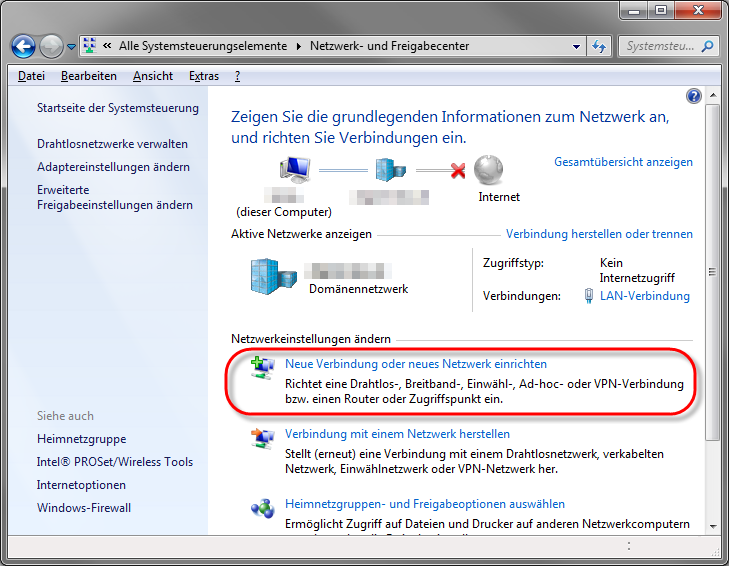The height and width of the screenshot is (566, 729).
Task: Open the Datei menu
Action: (31, 76)
